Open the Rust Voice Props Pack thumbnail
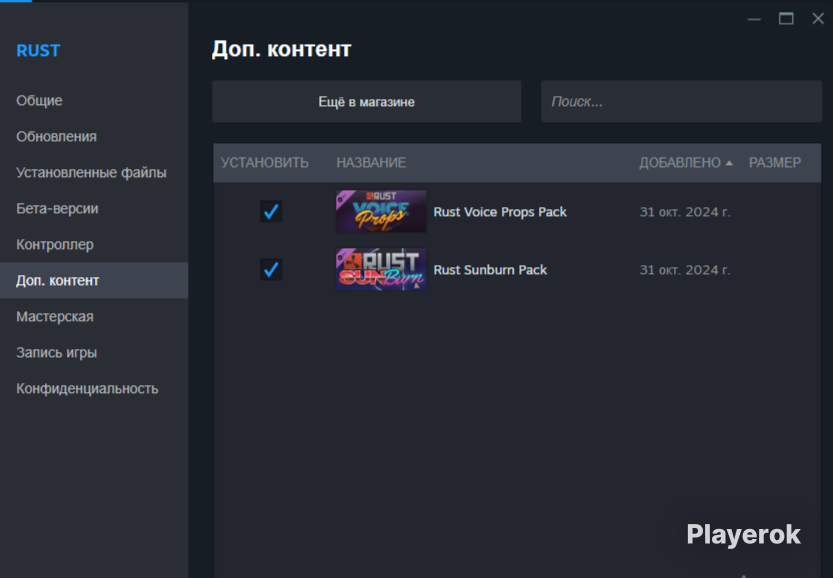The width and height of the screenshot is (833, 578). [381, 211]
